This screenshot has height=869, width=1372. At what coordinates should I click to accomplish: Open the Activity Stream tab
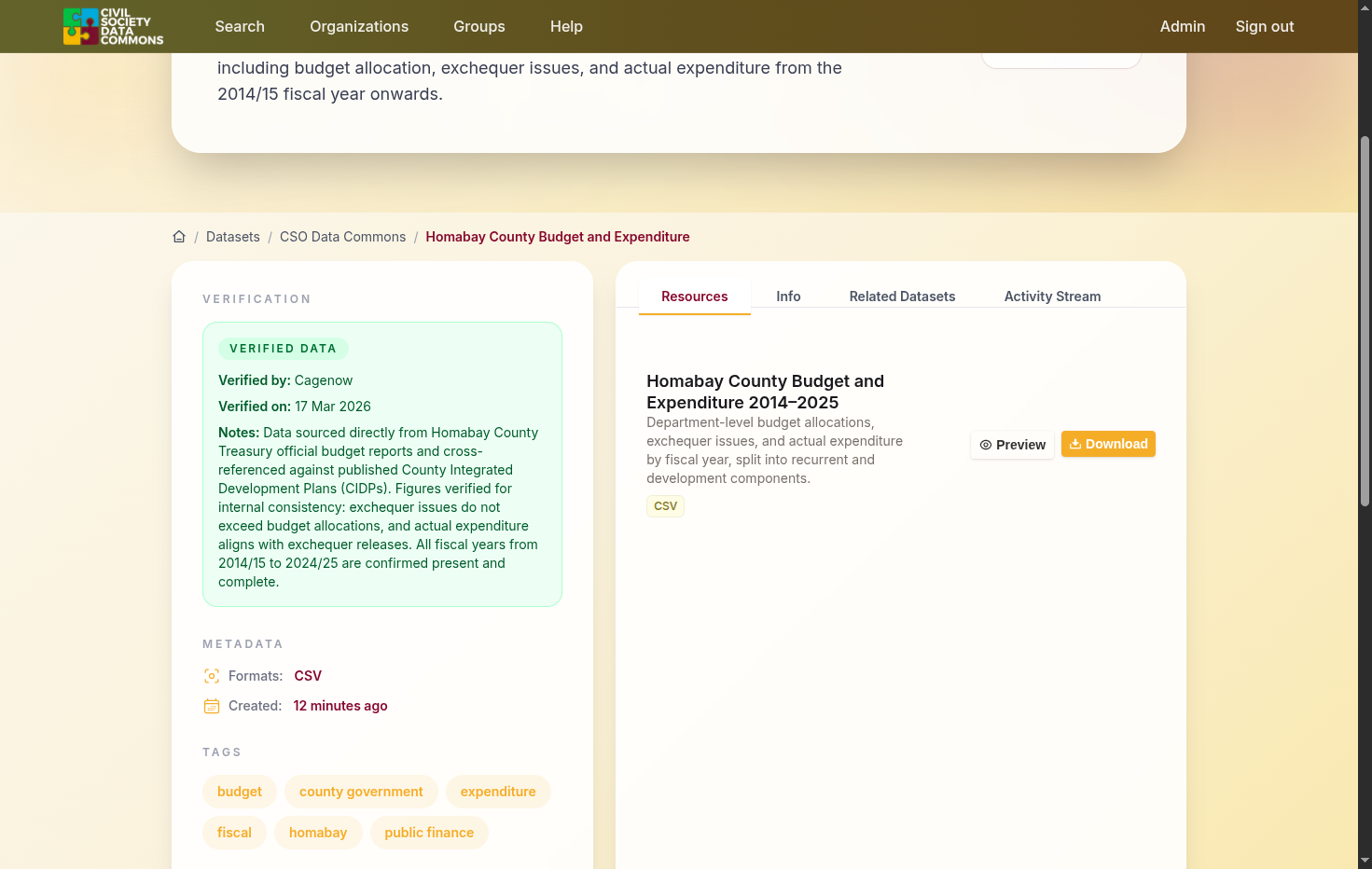click(x=1052, y=297)
